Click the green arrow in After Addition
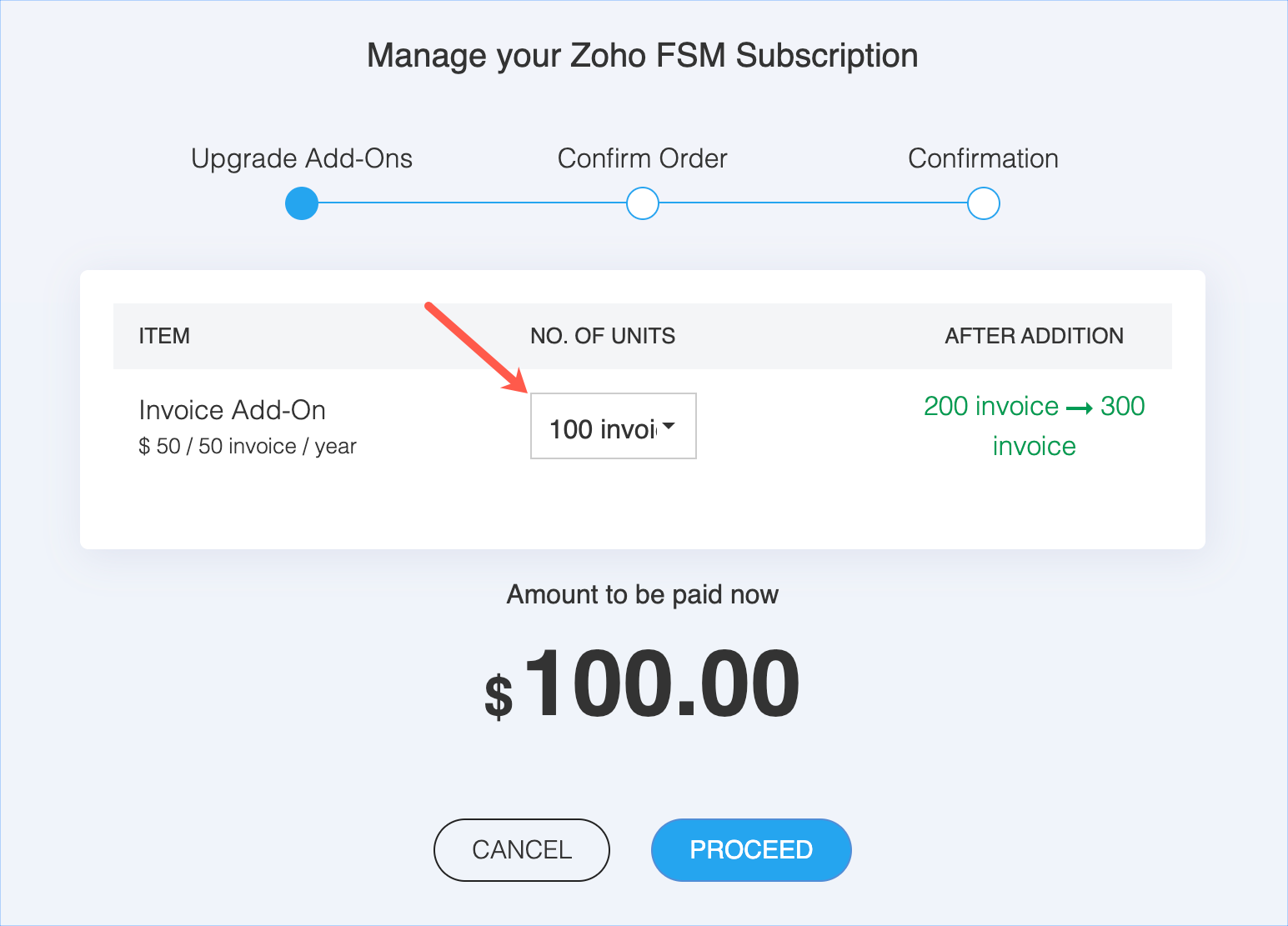Viewport: 1288px width, 926px height. click(1080, 408)
